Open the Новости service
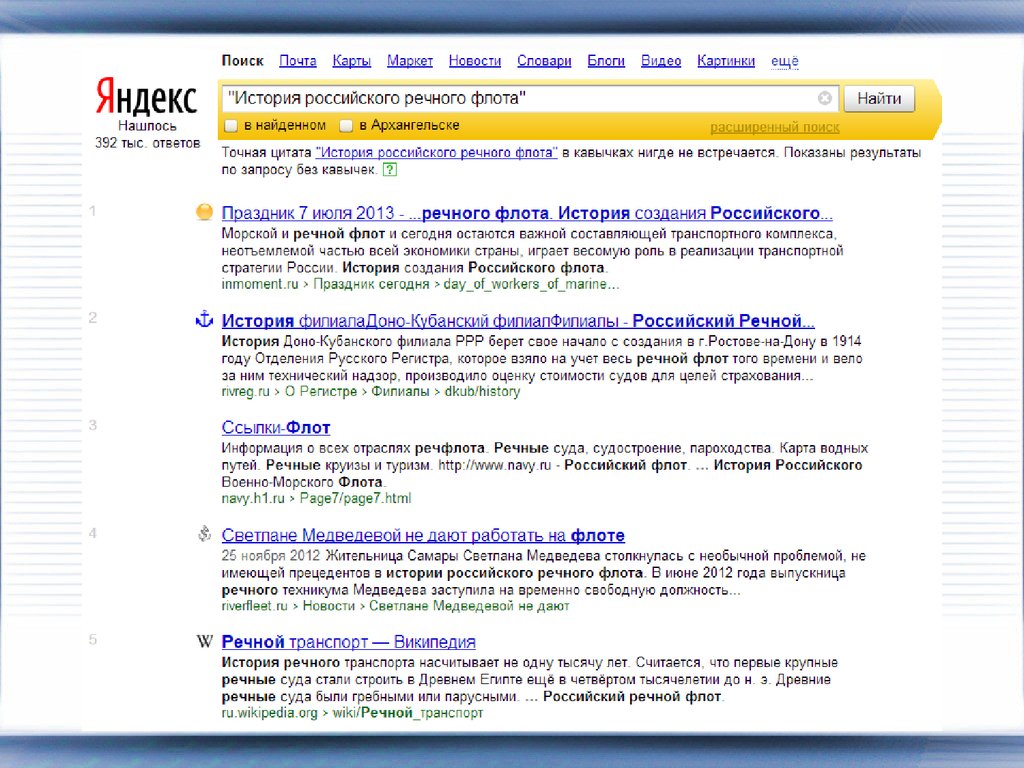1024x768 pixels. pyautogui.click(x=475, y=61)
